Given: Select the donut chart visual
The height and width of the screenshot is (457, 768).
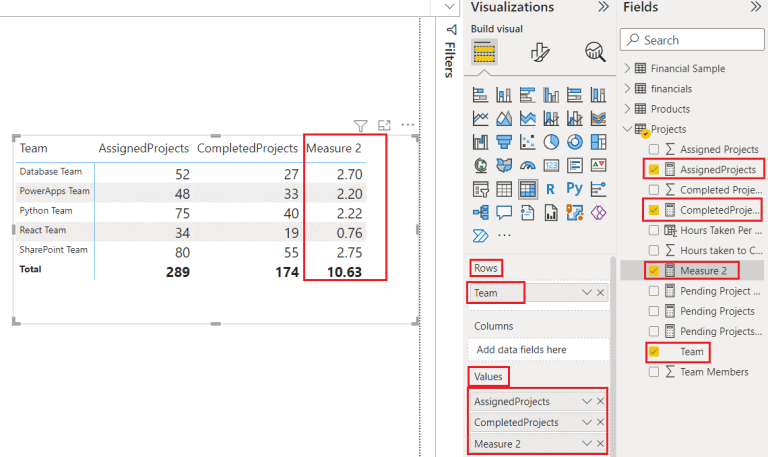Looking at the screenshot, I should (575, 142).
